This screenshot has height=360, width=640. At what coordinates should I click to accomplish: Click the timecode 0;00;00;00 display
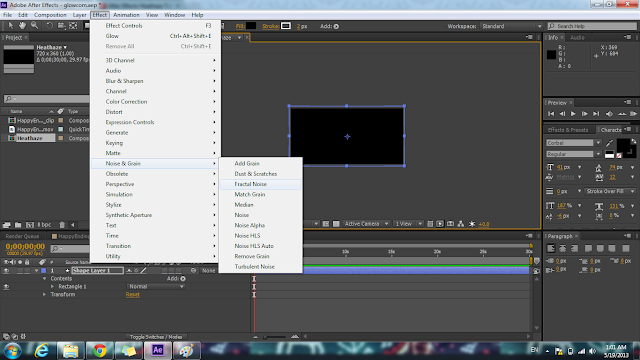pyautogui.click(x=25, y=246)
